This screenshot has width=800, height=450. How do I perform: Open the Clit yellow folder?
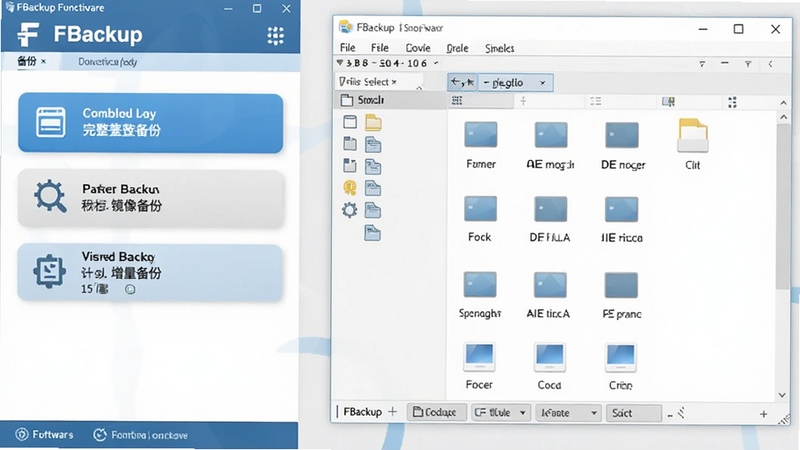[x=692, y=144]
